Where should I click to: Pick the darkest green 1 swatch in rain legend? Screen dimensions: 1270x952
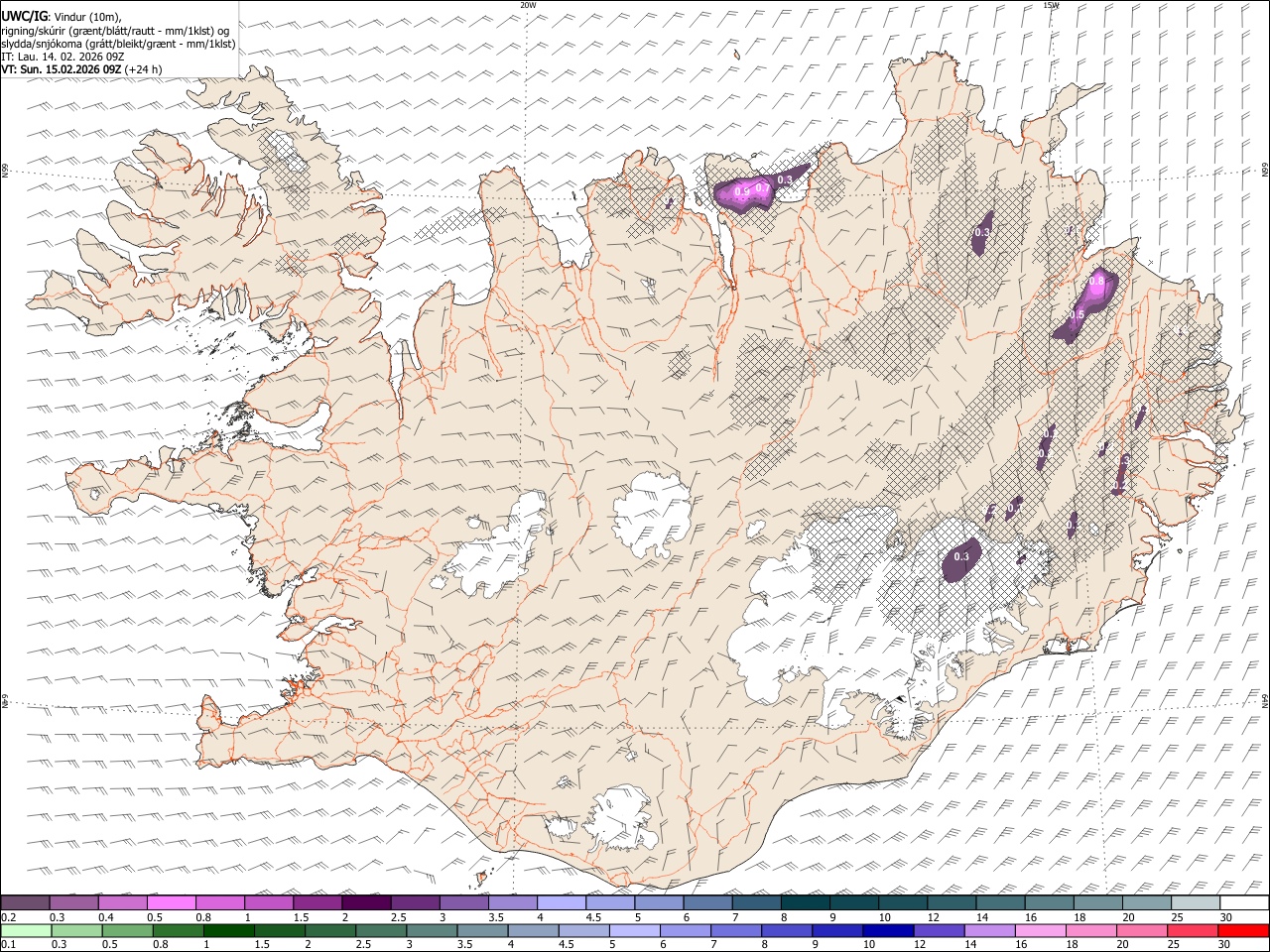[x=229, y=930]
